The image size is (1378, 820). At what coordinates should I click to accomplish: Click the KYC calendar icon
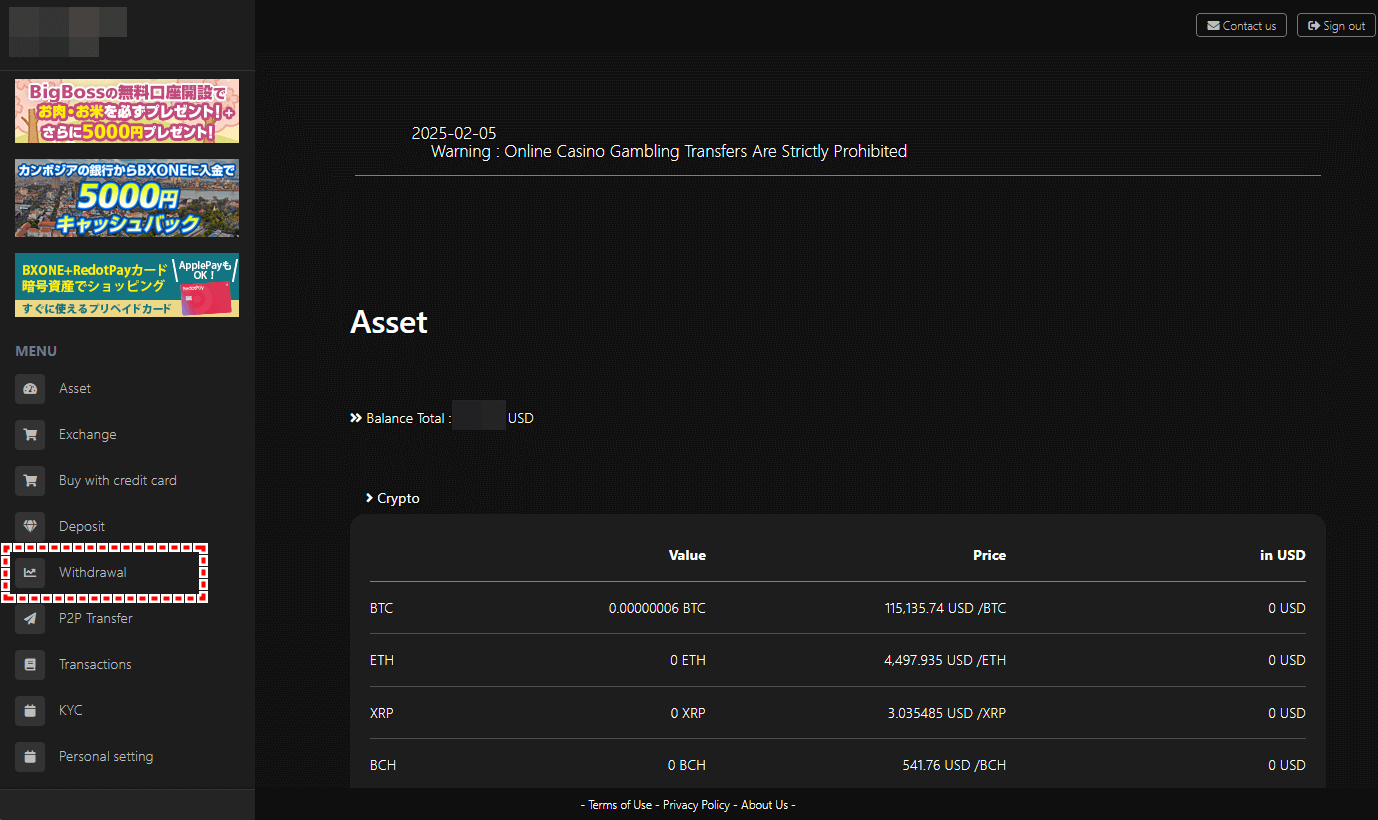tap(30, 711)
